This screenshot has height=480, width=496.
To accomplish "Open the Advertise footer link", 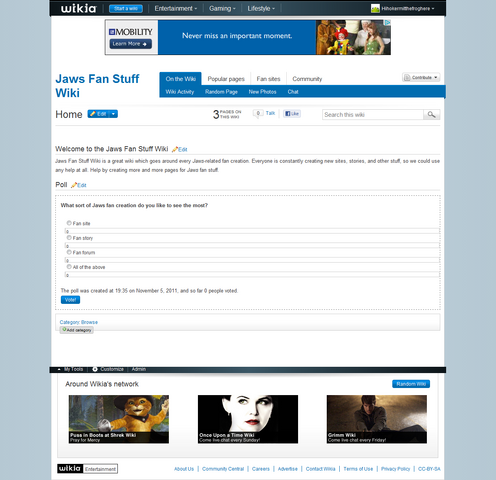I will pos(288,469).
